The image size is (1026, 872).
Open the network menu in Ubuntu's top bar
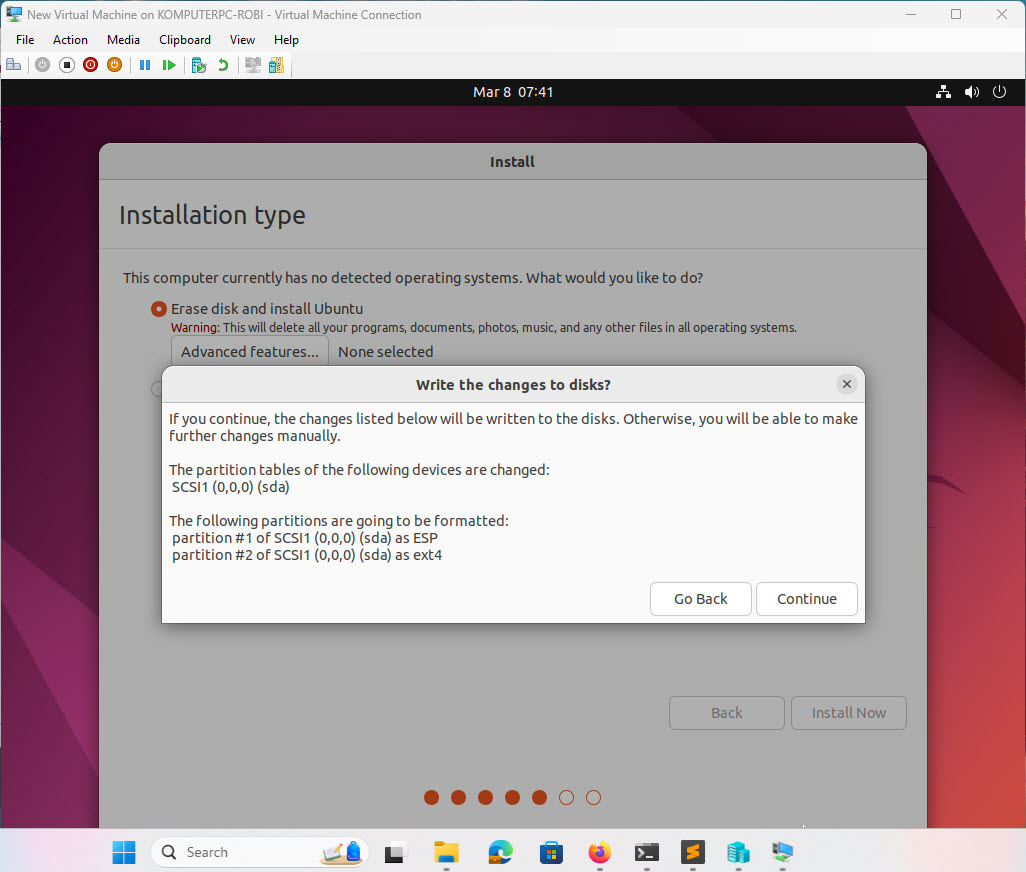tap(943, 91)
